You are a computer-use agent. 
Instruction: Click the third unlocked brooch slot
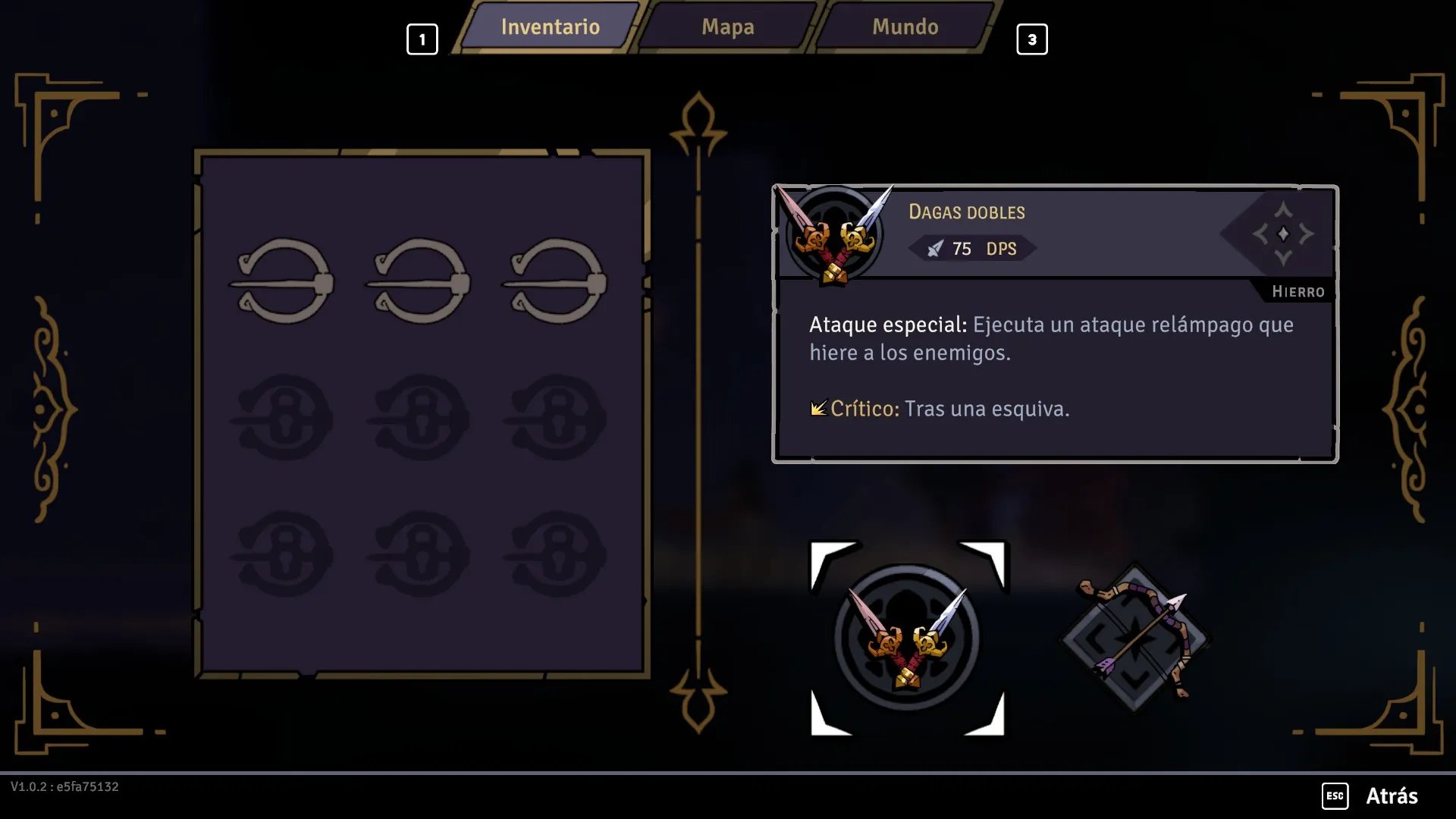tap(555, 281)
